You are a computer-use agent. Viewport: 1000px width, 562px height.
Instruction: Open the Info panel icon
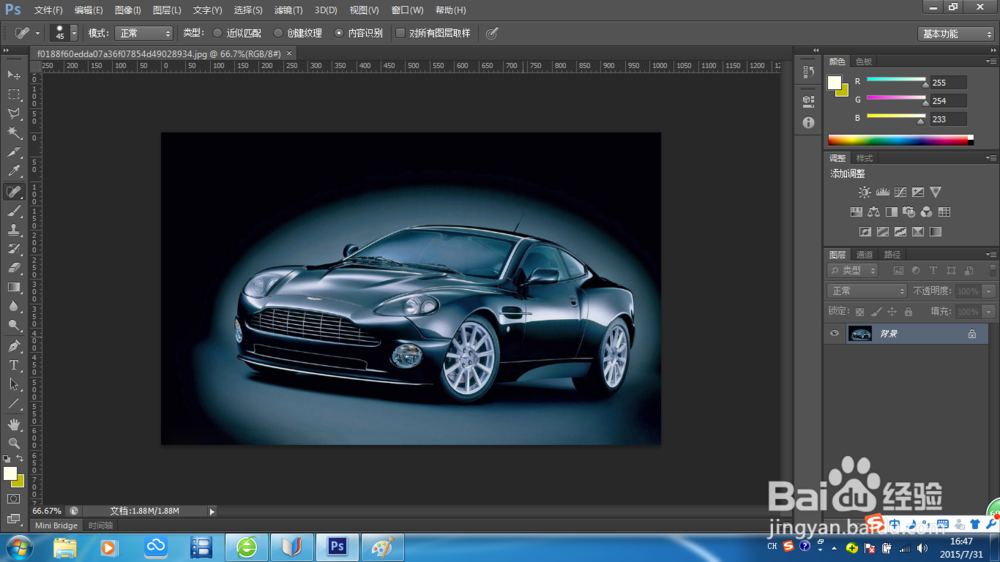[x=808, y=122]
